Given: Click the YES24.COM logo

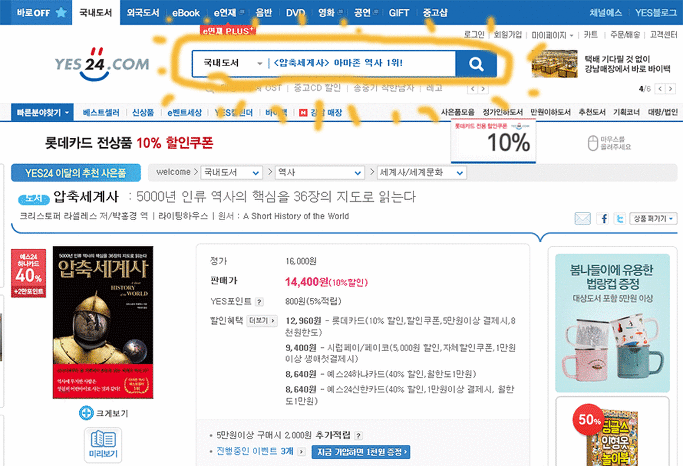Looking at the screenshot, I should [102, 64].
